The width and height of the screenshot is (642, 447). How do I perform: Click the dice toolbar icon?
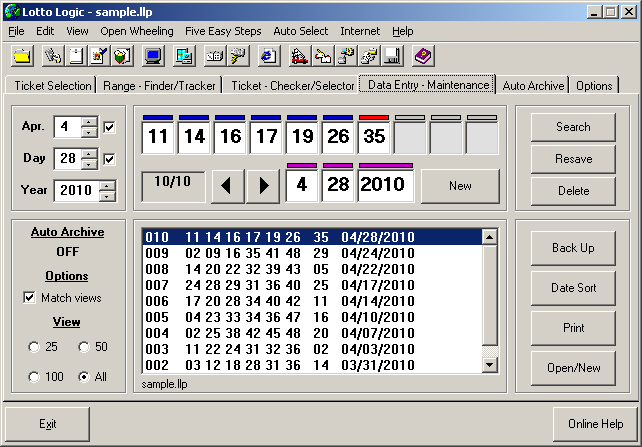point(215,56)
